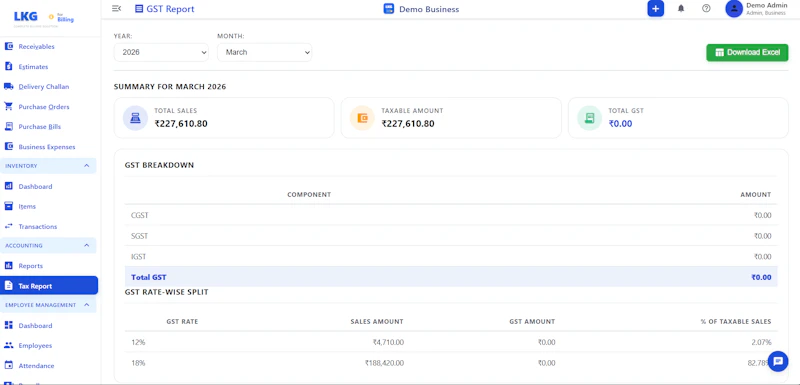
Task: Go to Employees in the sidebar
Action: [35, 345]
